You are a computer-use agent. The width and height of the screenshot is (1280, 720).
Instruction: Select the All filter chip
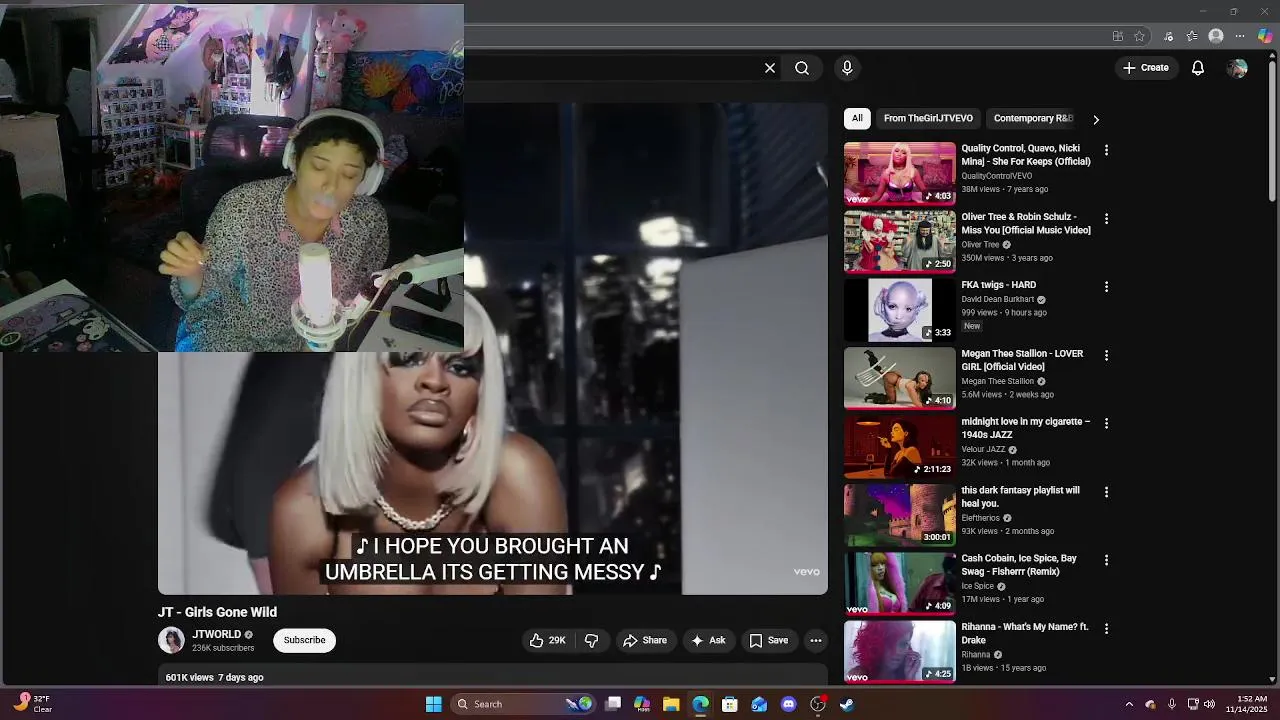pos(857,118)
